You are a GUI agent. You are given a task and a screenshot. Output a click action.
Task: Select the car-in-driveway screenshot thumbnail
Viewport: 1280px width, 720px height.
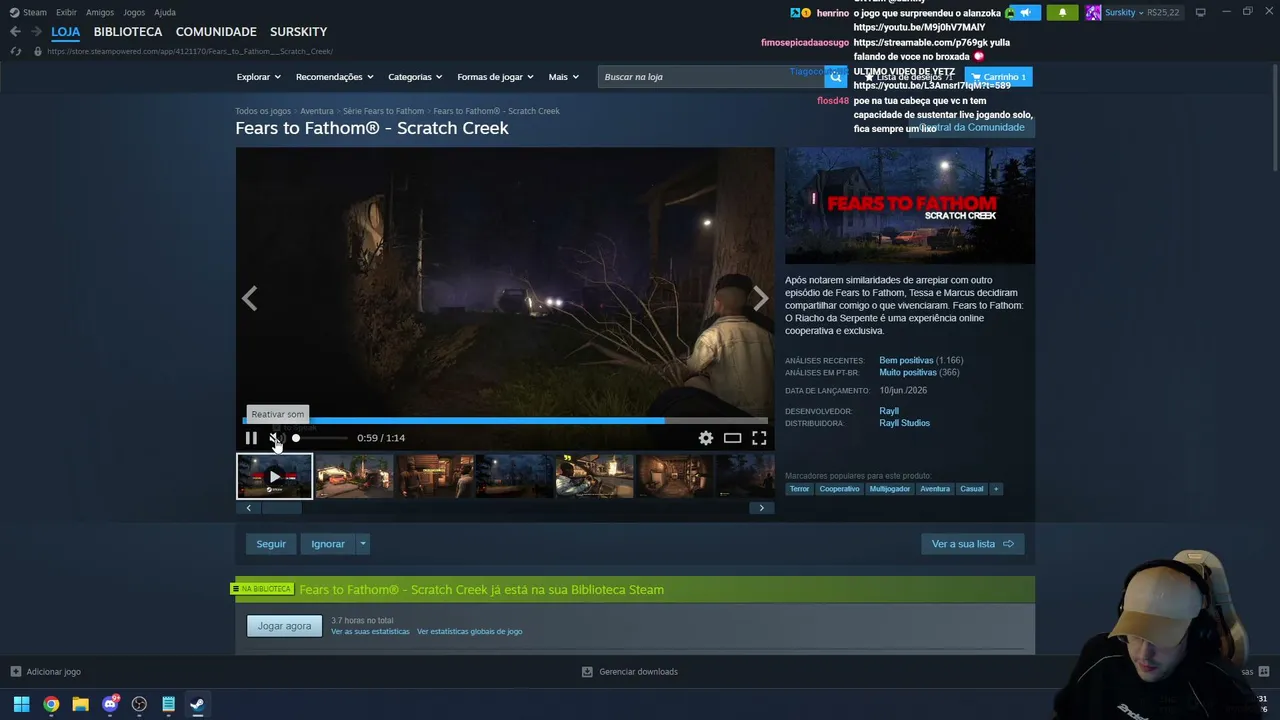pos(355,476)
